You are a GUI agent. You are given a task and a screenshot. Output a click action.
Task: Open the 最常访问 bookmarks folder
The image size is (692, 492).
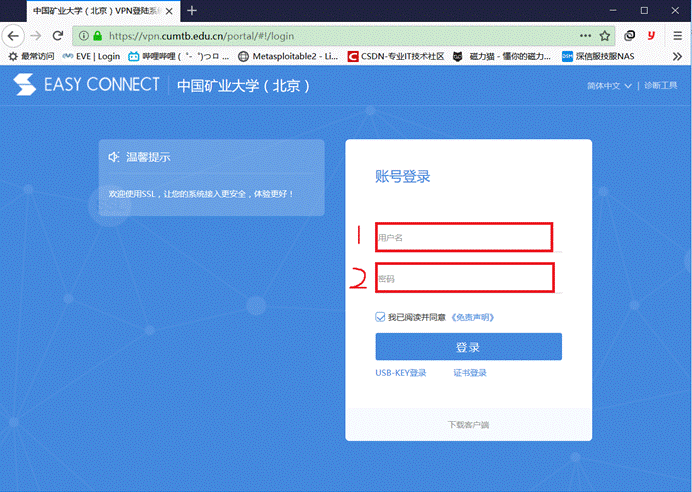(x=32, y=56)
